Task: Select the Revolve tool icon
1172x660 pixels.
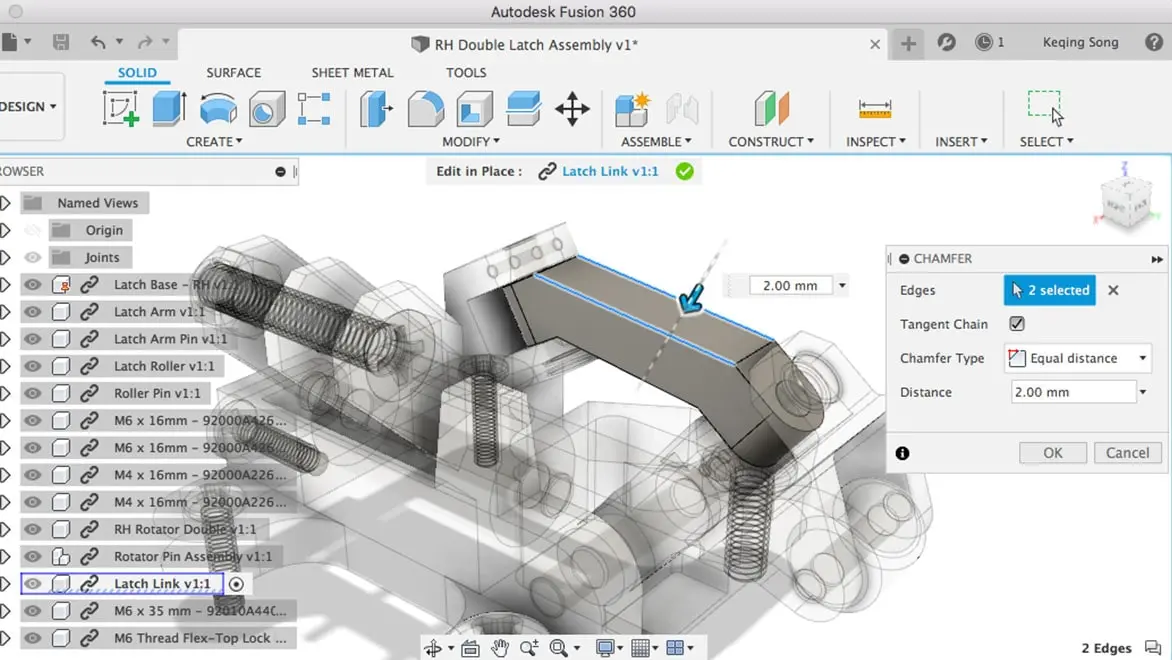Action: (218, 108)
